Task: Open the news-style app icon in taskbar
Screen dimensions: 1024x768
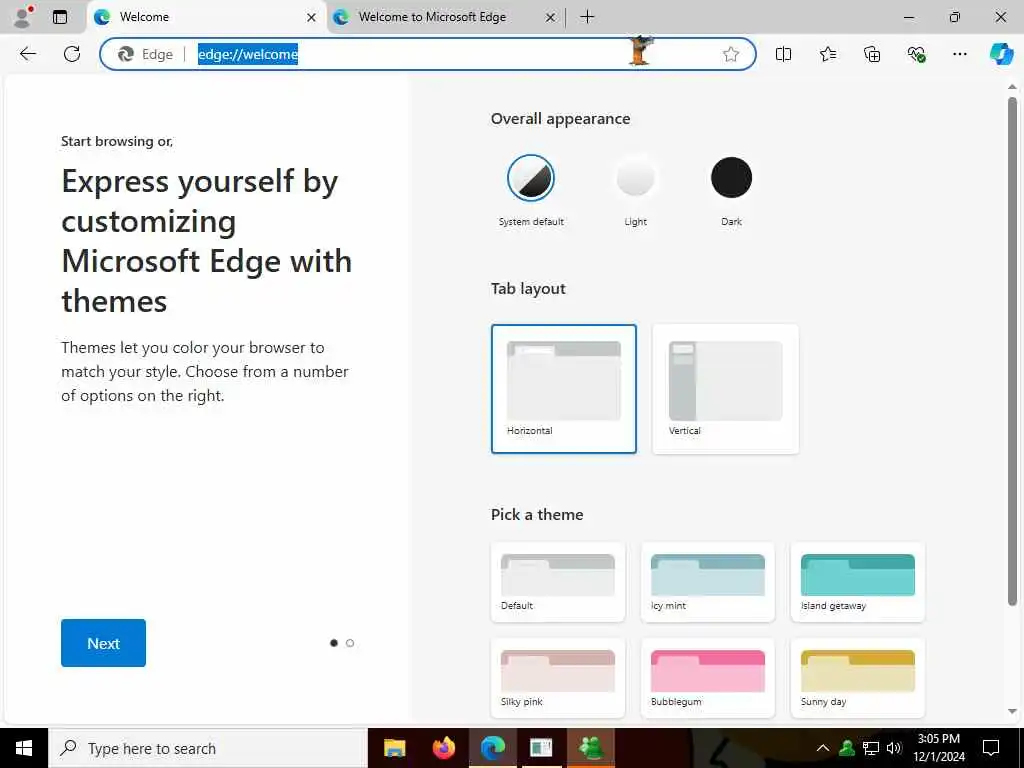Action: (541, 748)
